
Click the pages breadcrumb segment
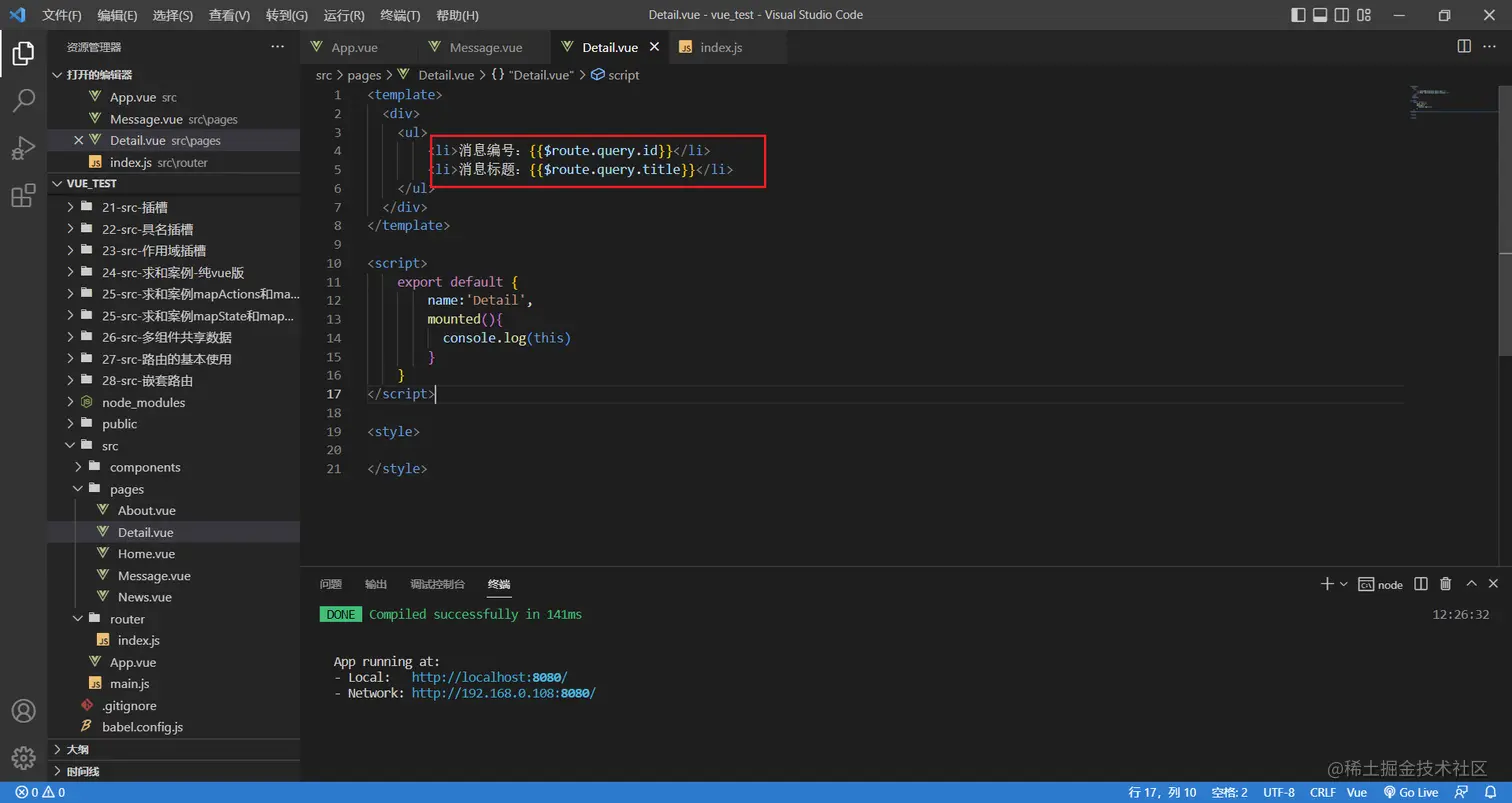pyautogui.click(x=364, y=75)
